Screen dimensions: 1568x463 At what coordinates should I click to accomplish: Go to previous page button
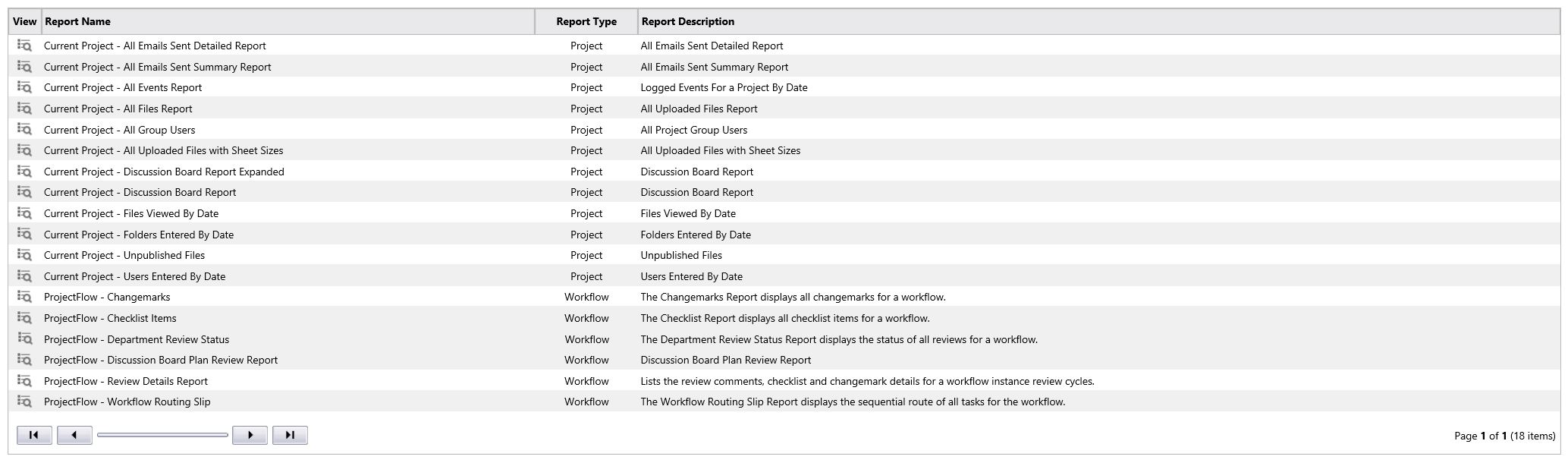click(x=74, y=435)
